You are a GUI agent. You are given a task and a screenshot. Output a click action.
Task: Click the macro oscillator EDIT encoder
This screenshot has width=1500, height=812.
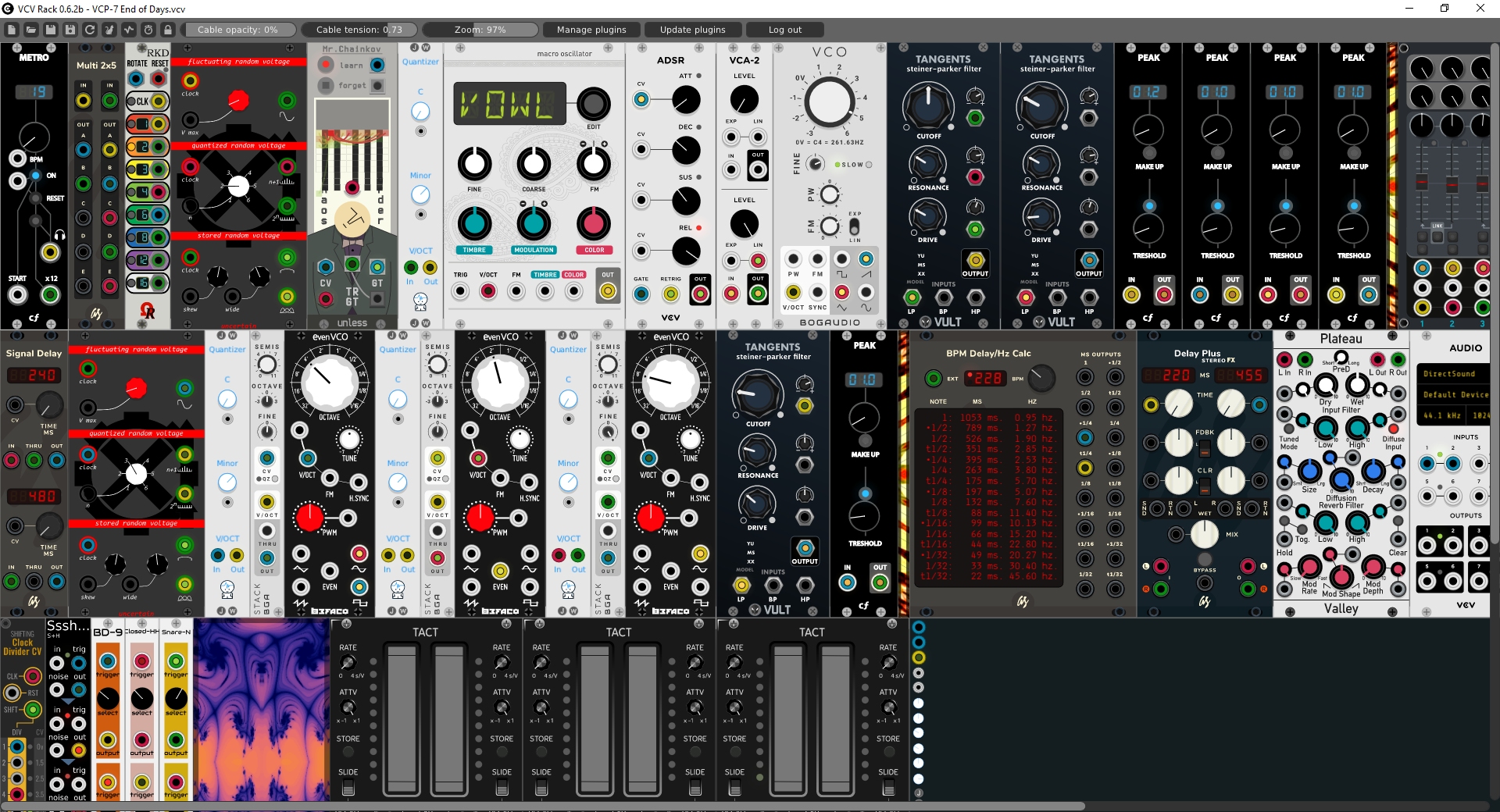(x=594, y=104)
